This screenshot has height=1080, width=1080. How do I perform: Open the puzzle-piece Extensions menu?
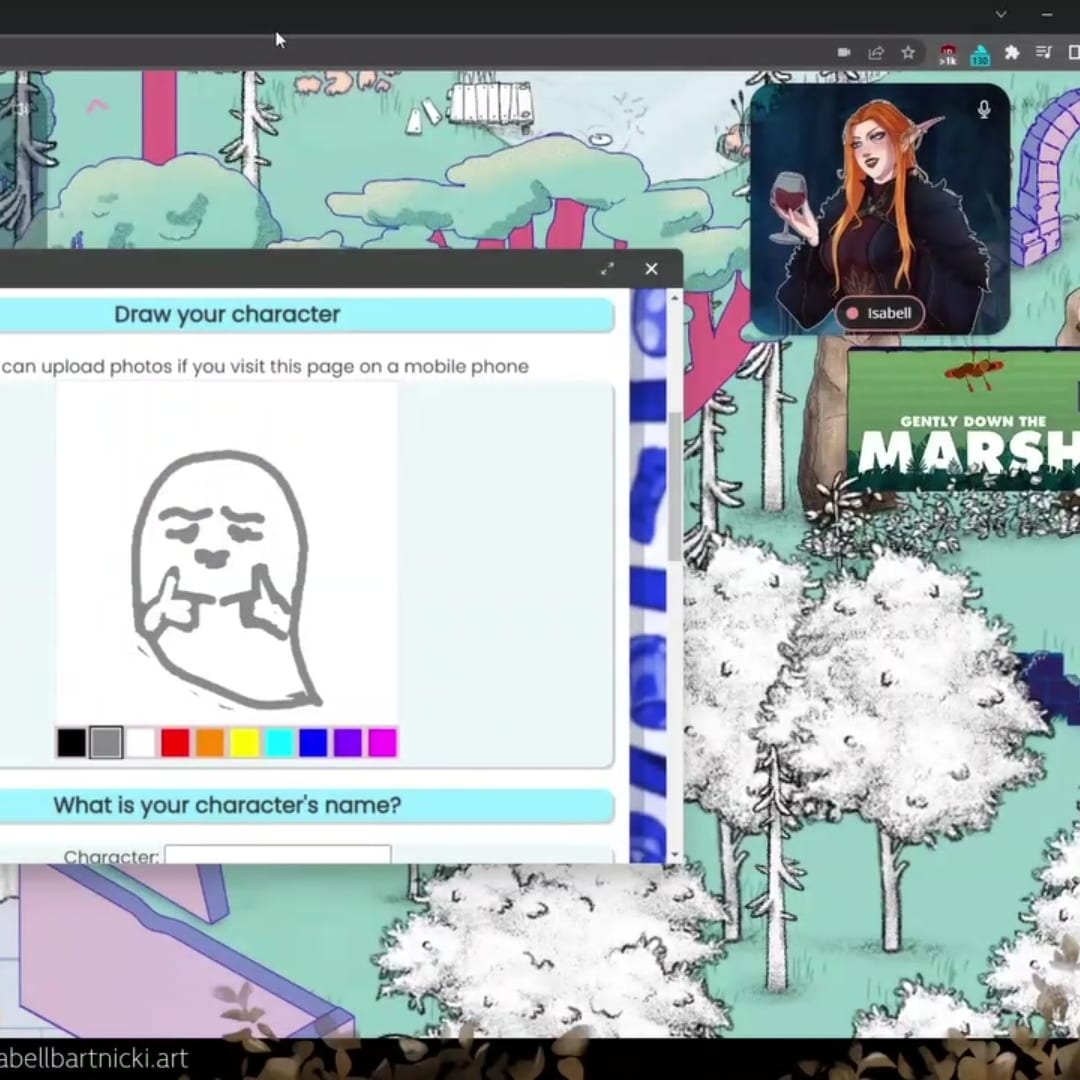(1012, 52)
